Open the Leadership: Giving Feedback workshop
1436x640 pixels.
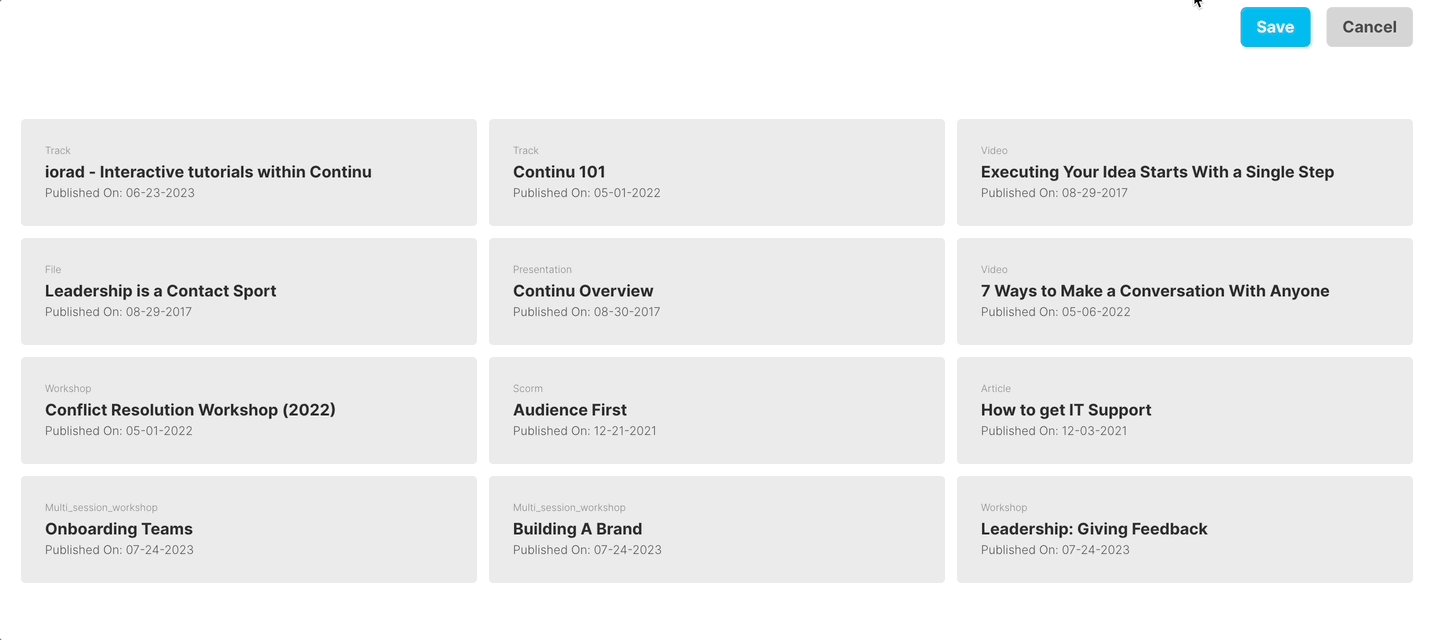(x=1184, y=529)
